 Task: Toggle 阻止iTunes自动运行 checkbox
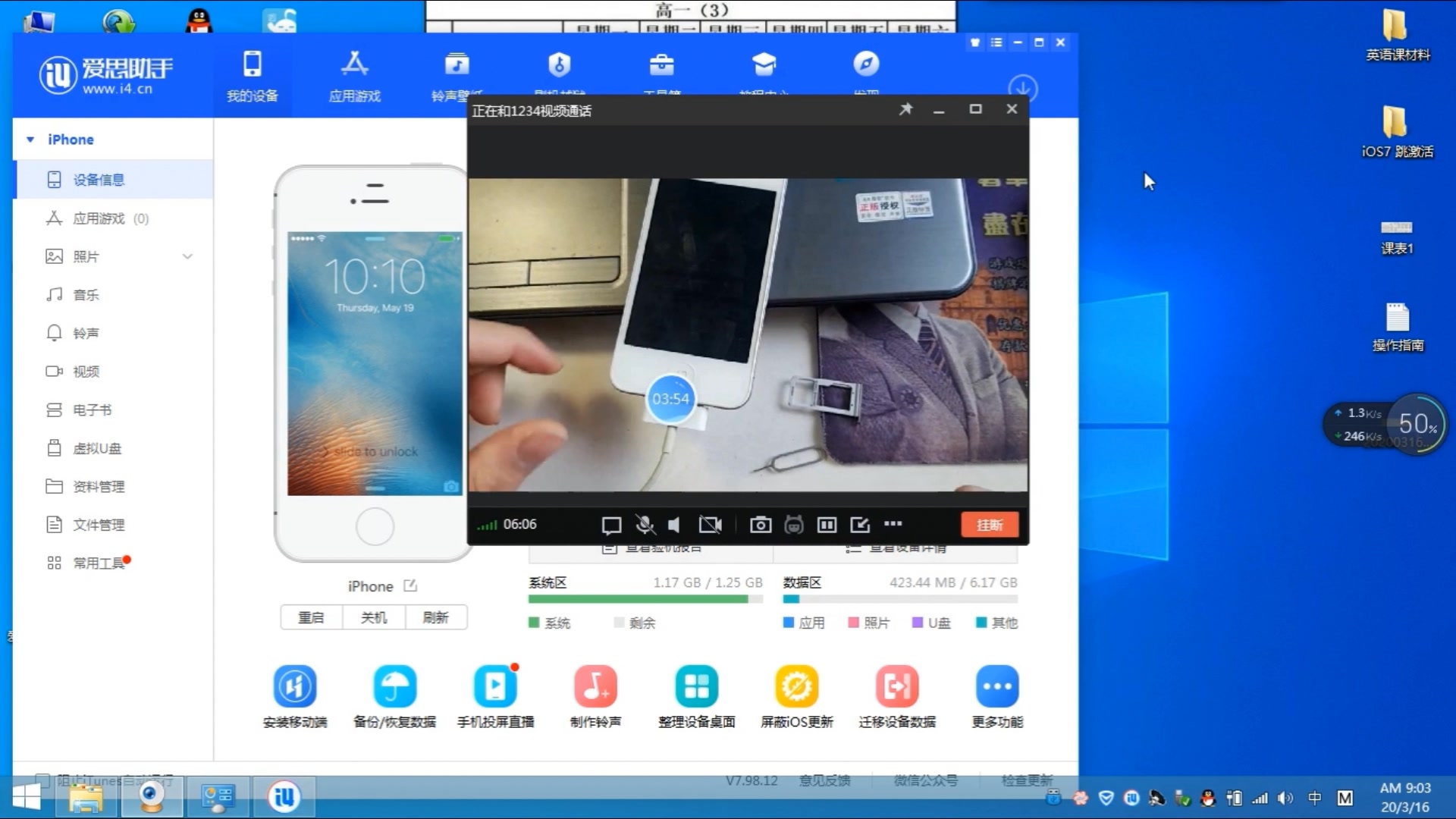(x=42, y=780)
